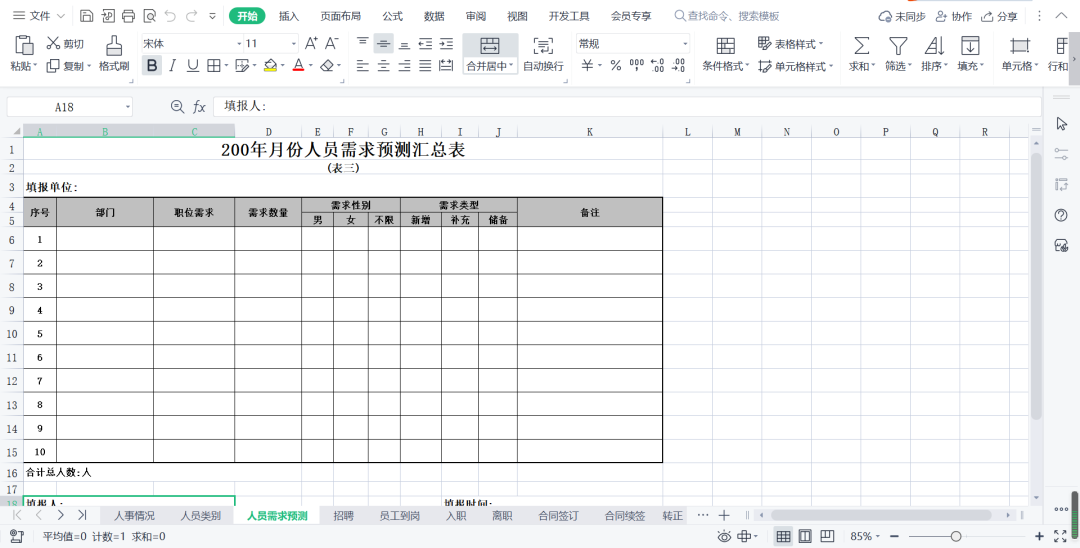Click the fill color bucket swatch
The width and height of the screenshot is (1080, 548).
270,65
